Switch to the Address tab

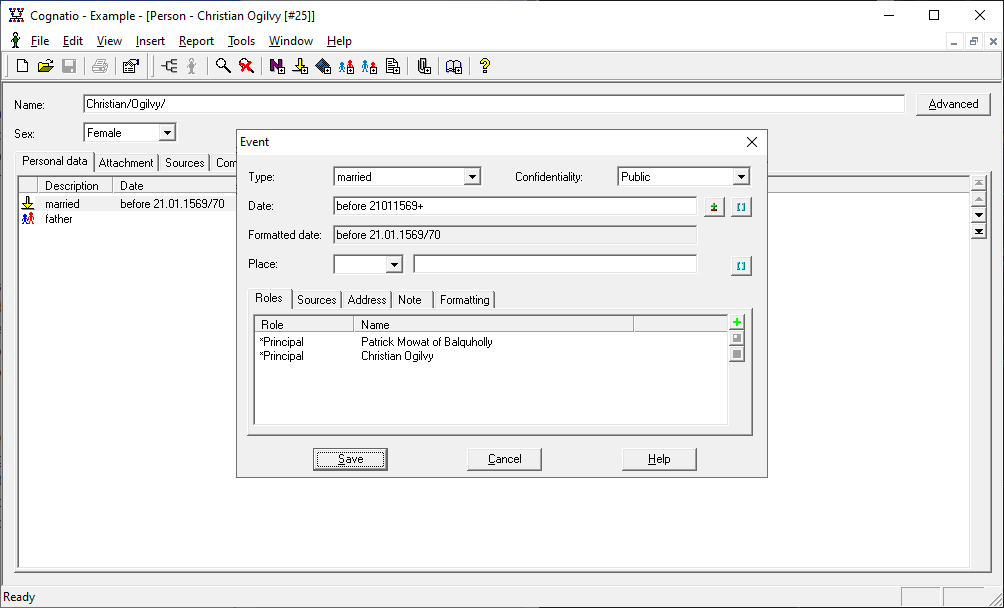pyautogui.click(x=367, y=300)
